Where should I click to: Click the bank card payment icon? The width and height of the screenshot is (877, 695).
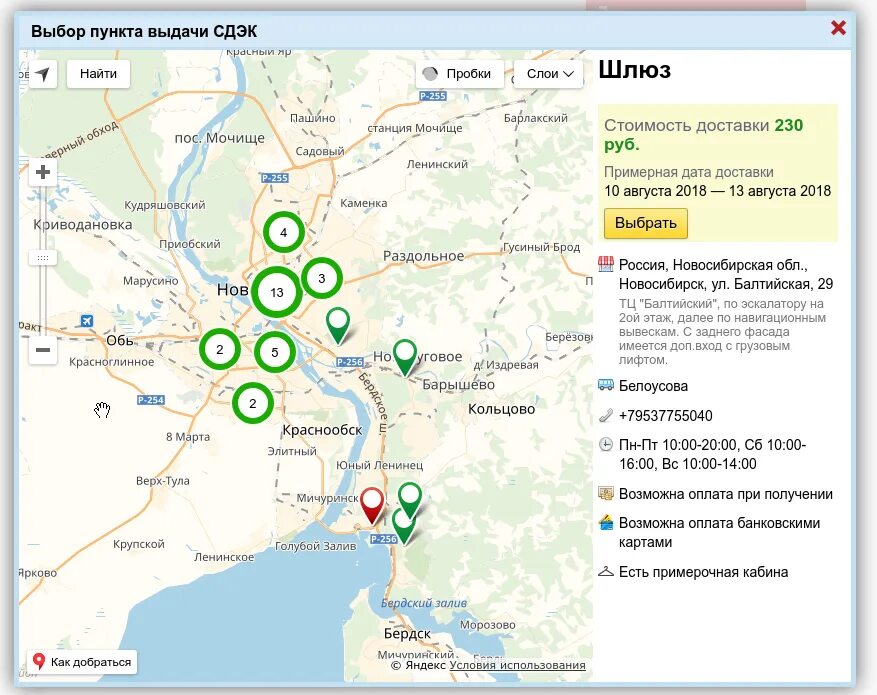(x=606, y=523)
